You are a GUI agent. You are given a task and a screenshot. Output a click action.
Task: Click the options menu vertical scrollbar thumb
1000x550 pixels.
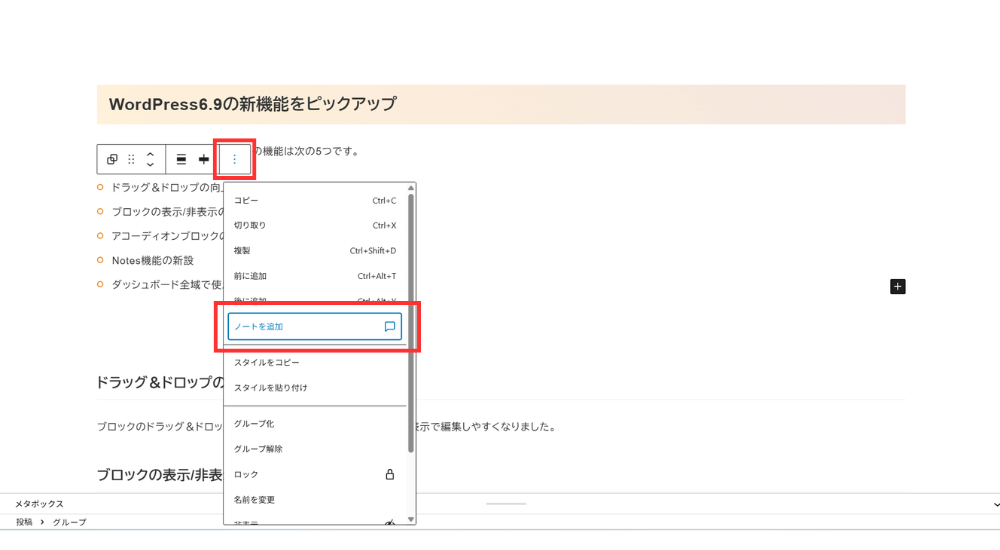410,320
